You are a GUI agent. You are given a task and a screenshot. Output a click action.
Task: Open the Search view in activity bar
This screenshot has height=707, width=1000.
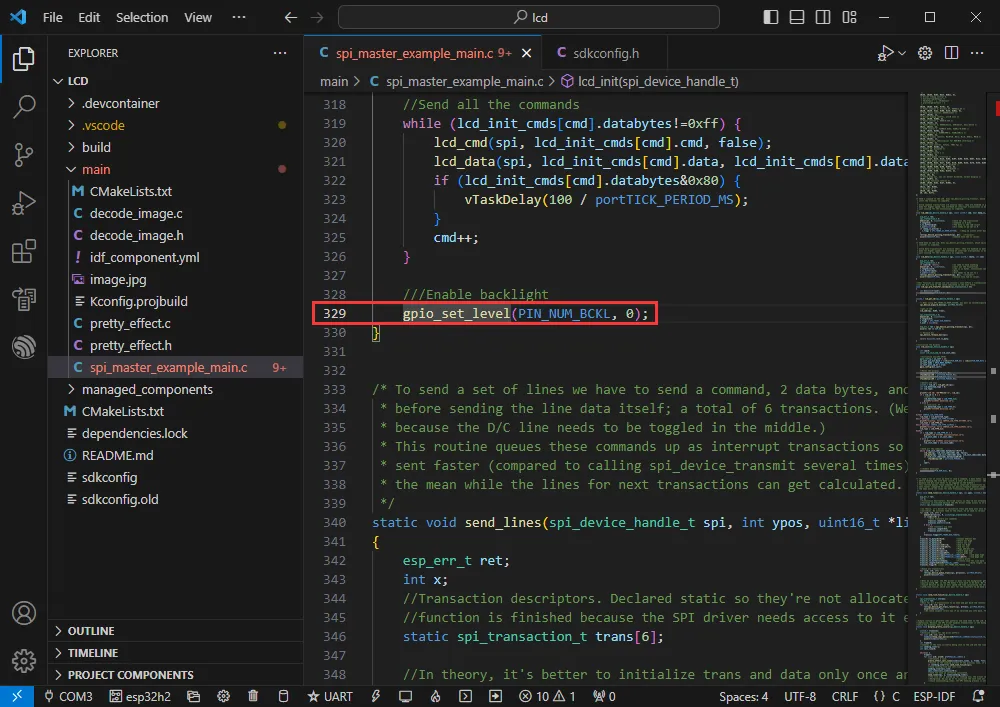coord(24,106)
